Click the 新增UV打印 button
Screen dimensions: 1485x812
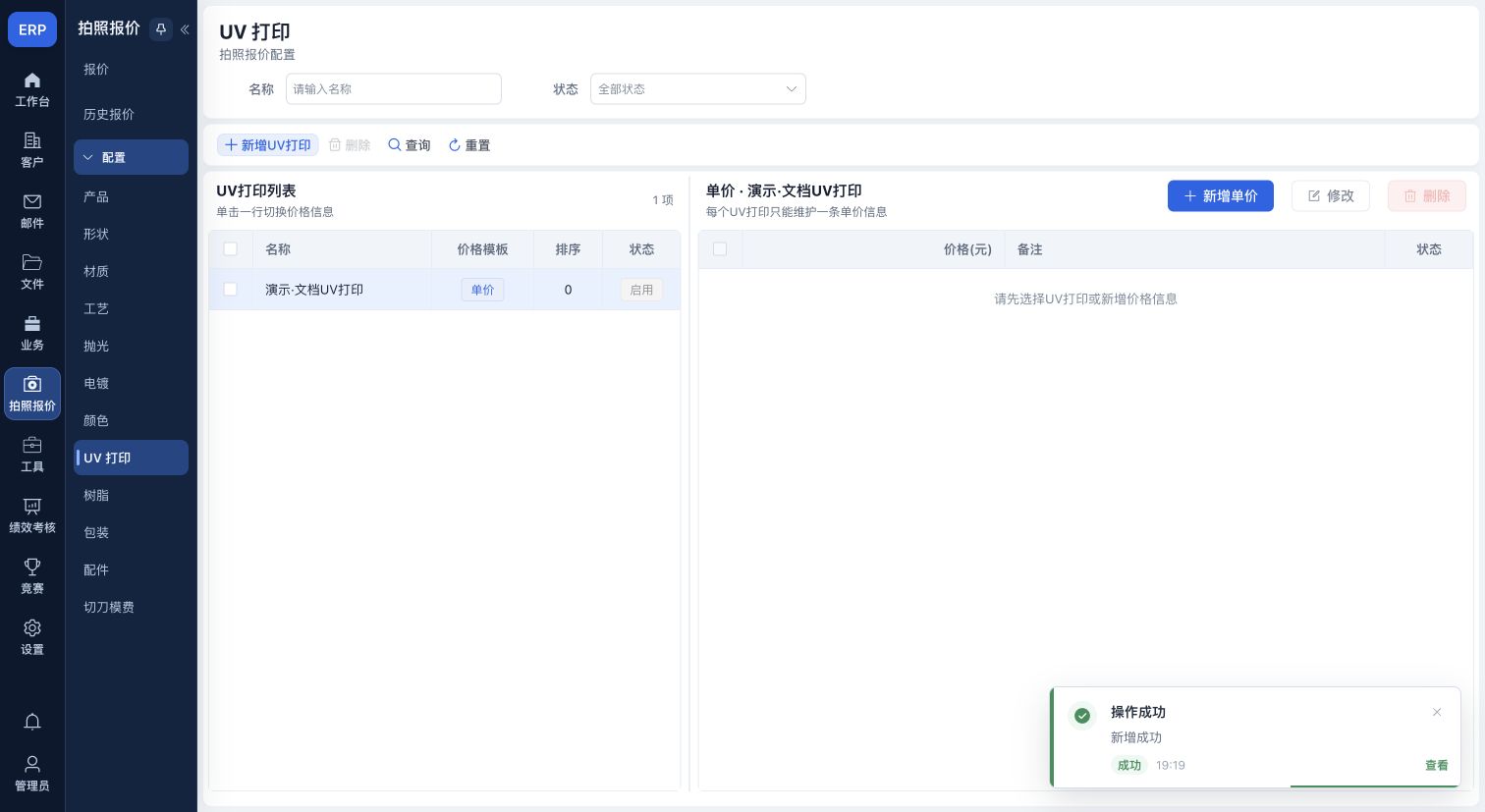click(268, 145)
